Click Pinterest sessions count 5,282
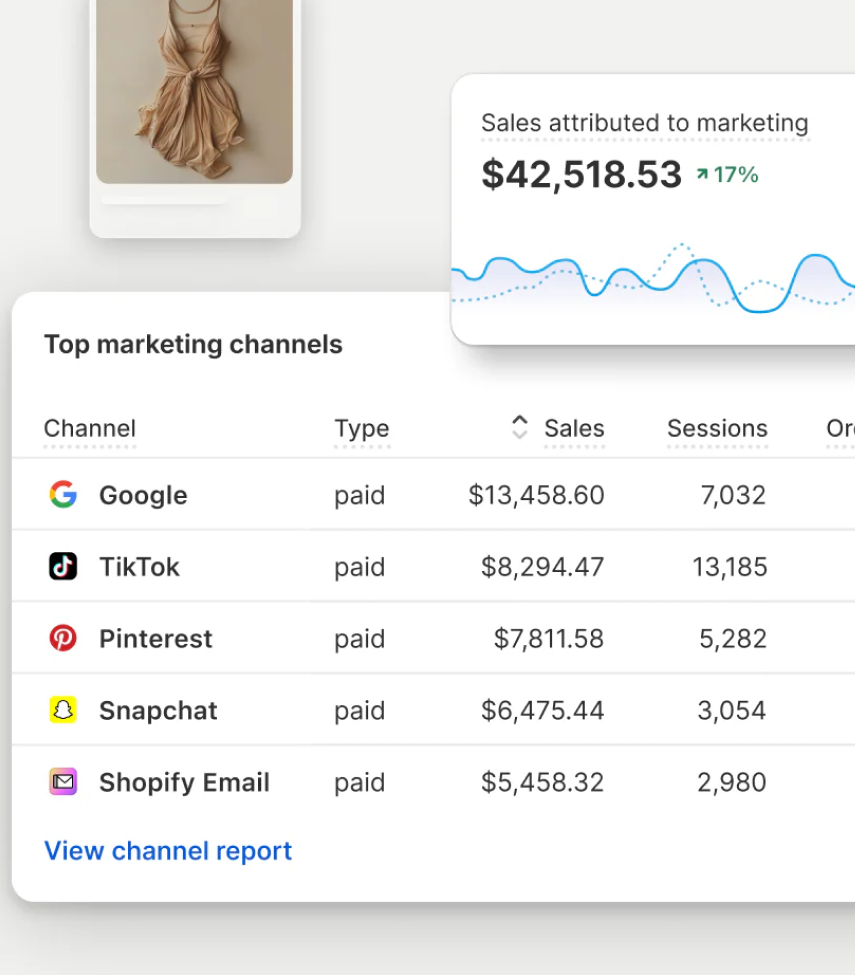The height and width of the screenshot is (975, 855). point(733,639)
